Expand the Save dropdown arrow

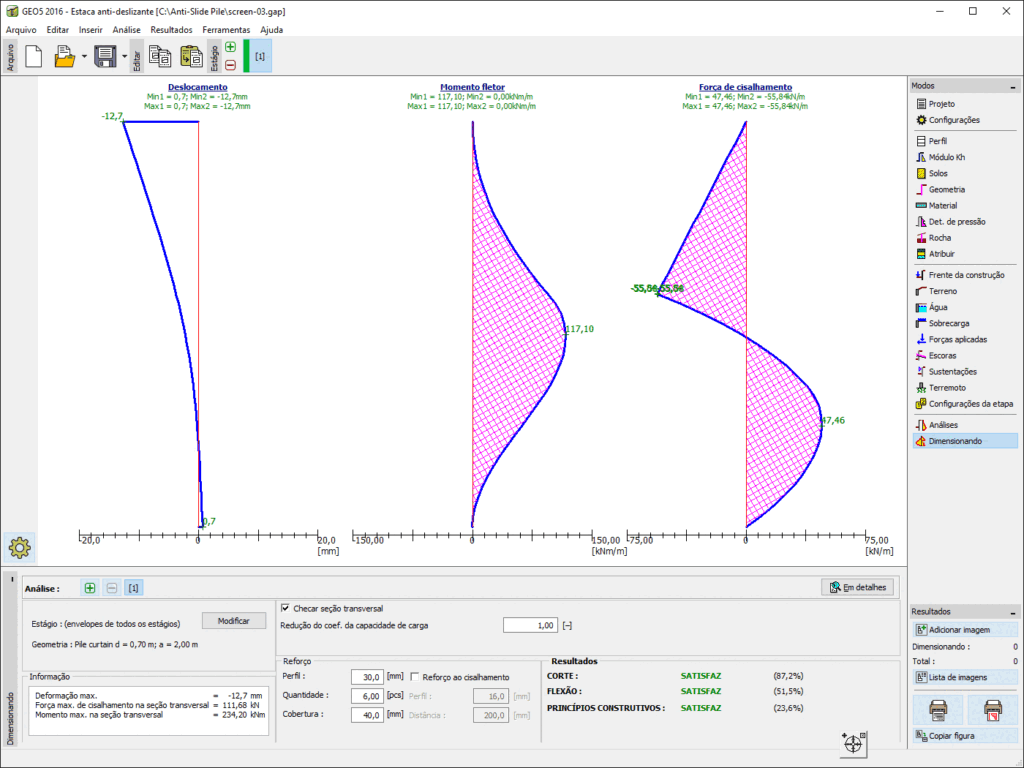(124, 57)
